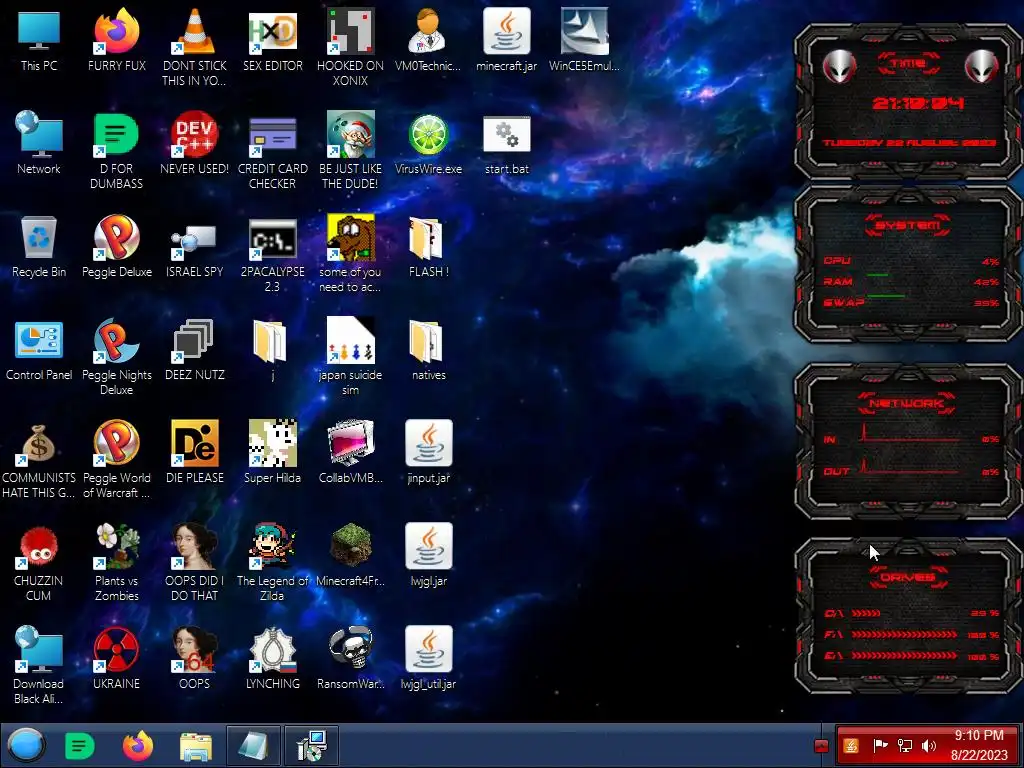1024x768 pixels.
Task: Select the BE JUST LIKE THE DUDE! shortcut
Action: pyautogui.click(x=350, y=150)
